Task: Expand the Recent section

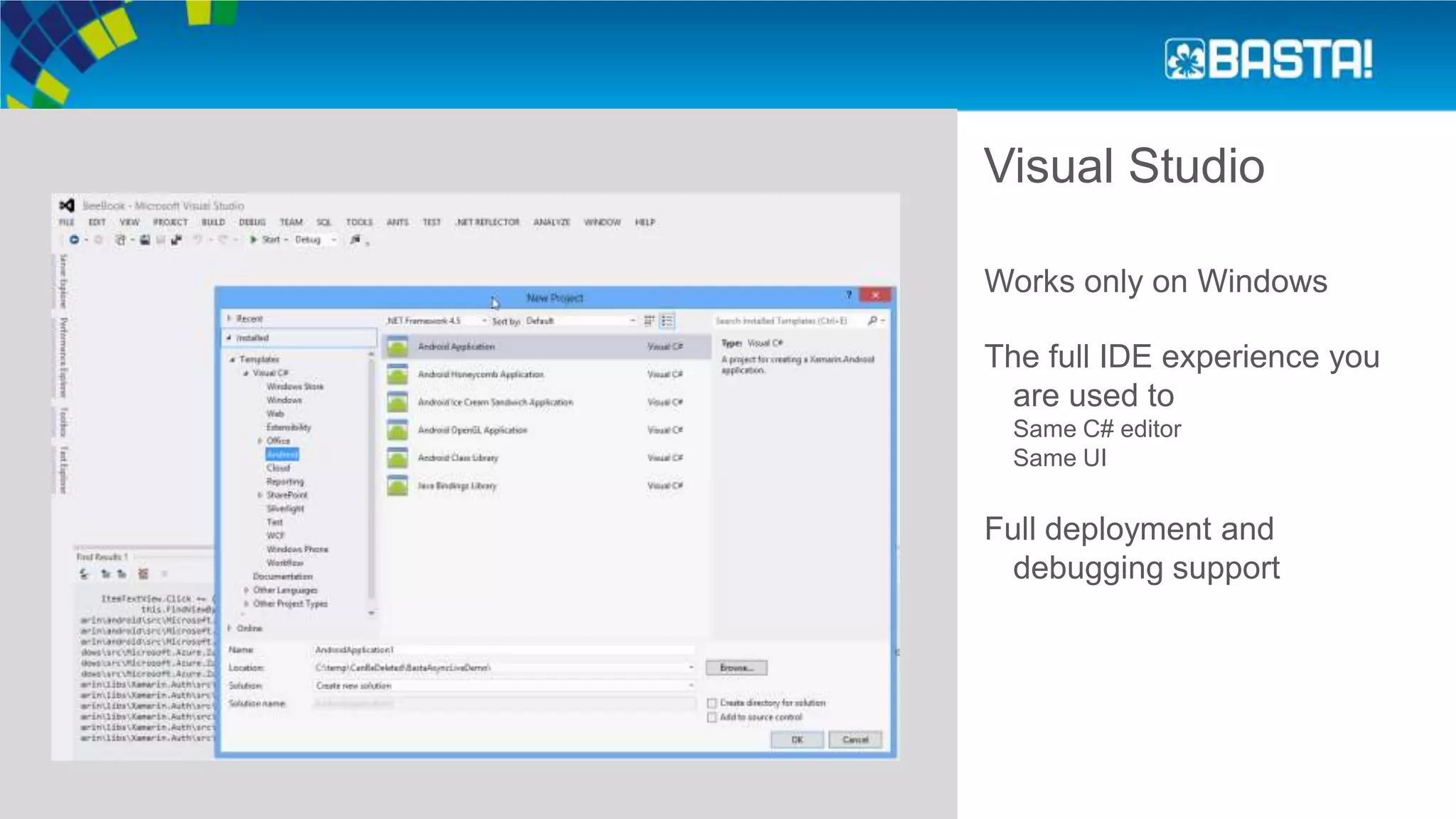Action: [230, 318]
